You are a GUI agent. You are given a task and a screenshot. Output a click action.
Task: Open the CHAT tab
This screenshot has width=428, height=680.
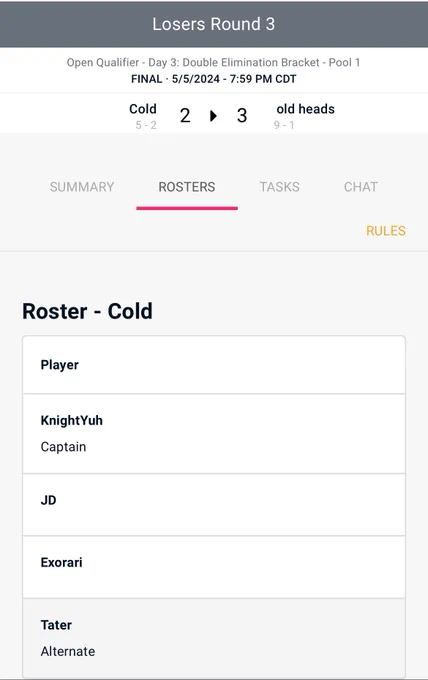361,187
